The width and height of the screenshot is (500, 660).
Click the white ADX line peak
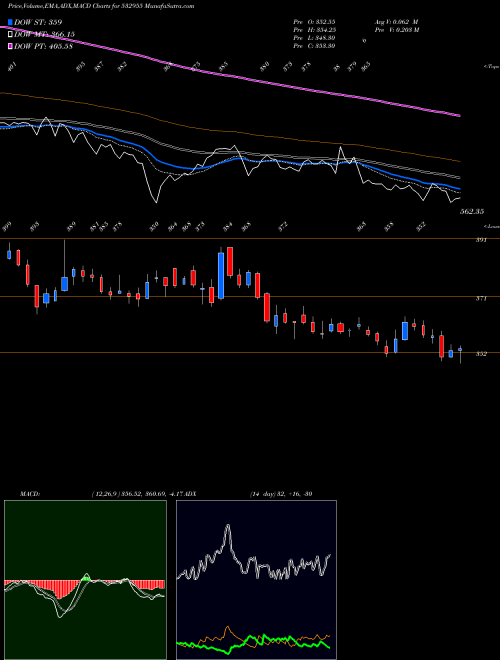228,526
